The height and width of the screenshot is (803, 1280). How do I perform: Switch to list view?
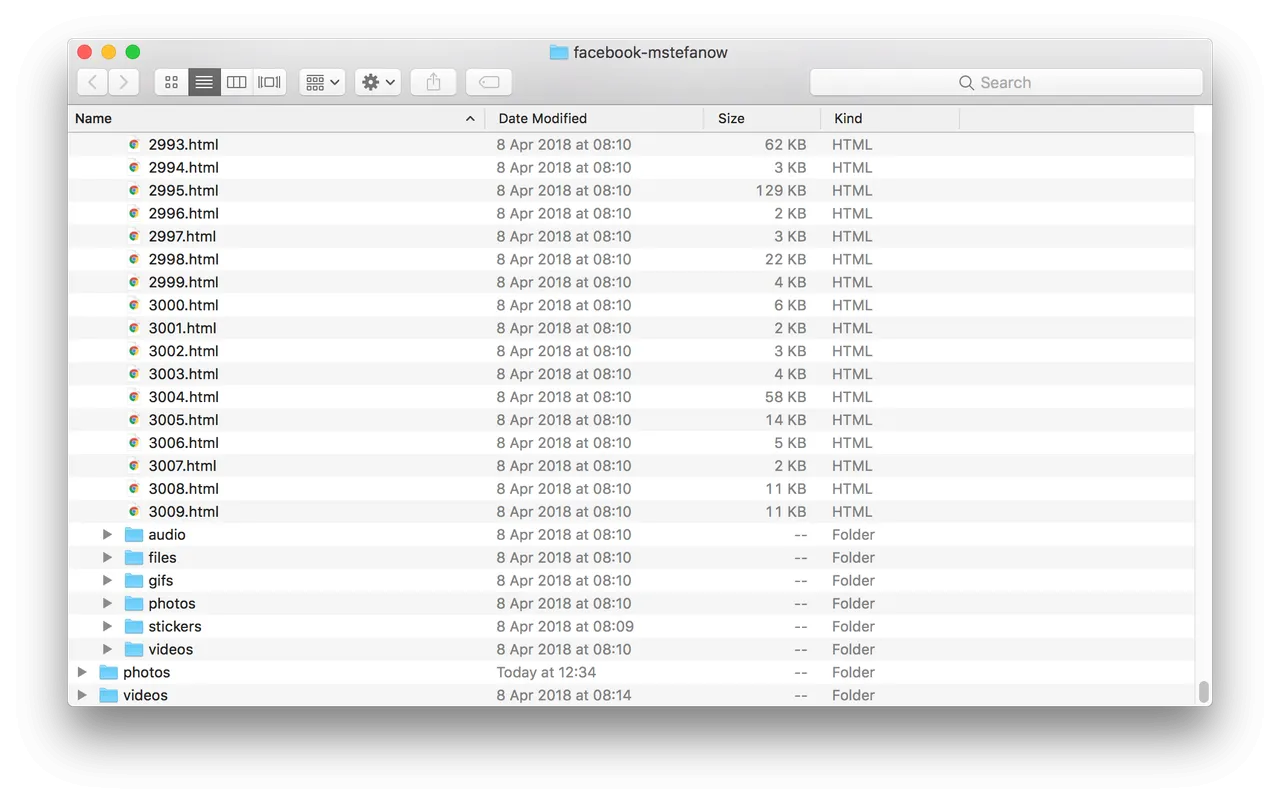tap(204, 82)
